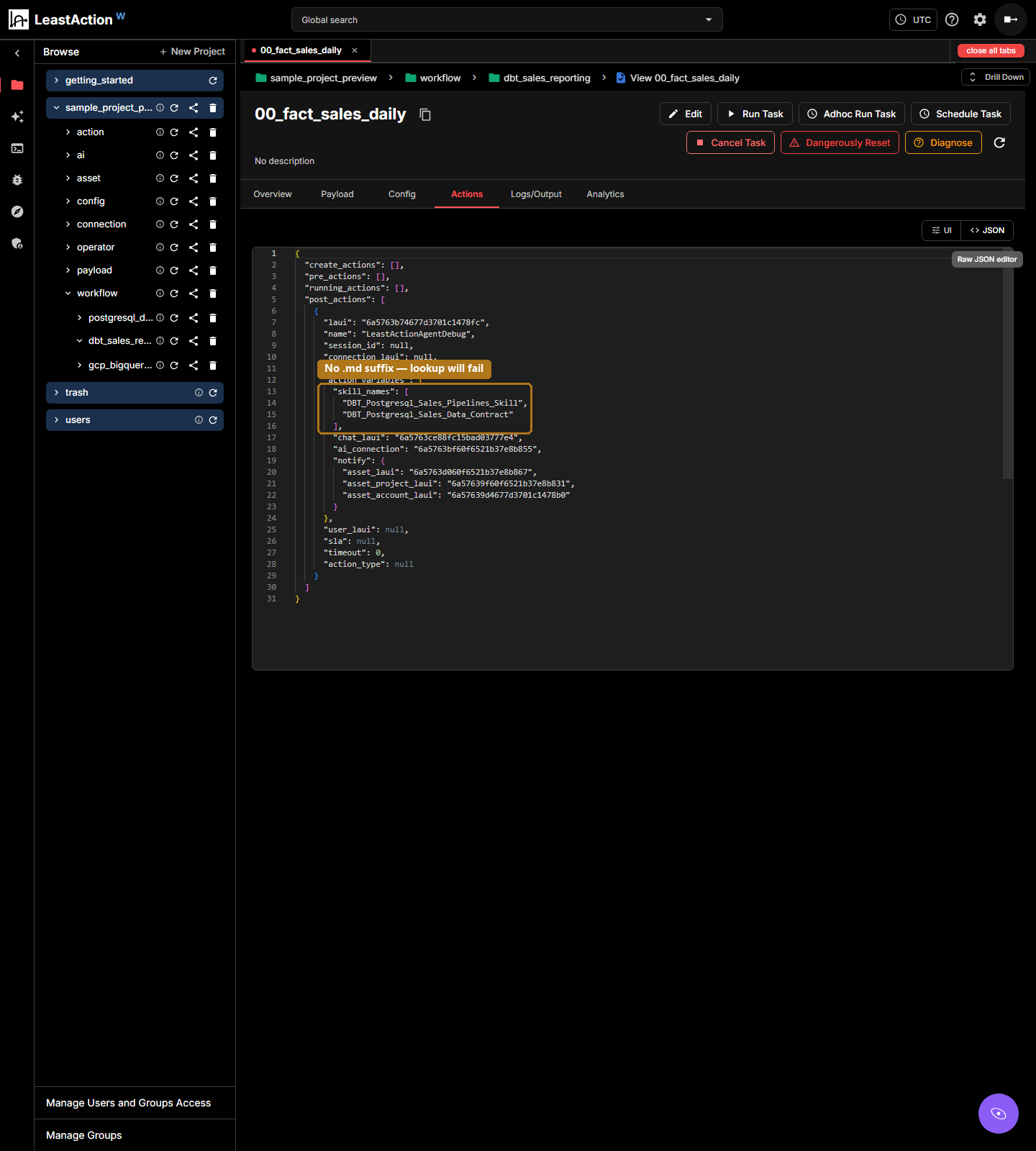Image resolution: width=1036 pixels, height=1151 pixels.
Task: Delete the connection folder
Action: [213, 224]
